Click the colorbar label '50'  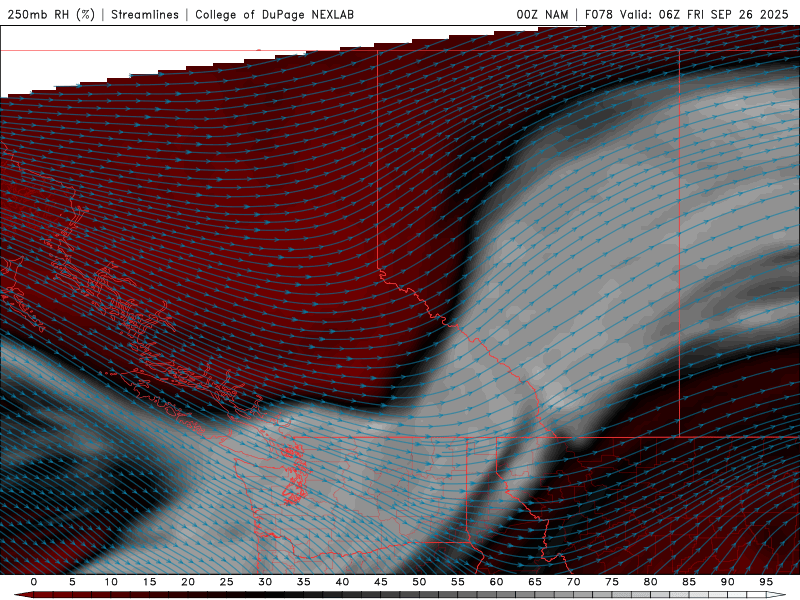coord(419,582)
